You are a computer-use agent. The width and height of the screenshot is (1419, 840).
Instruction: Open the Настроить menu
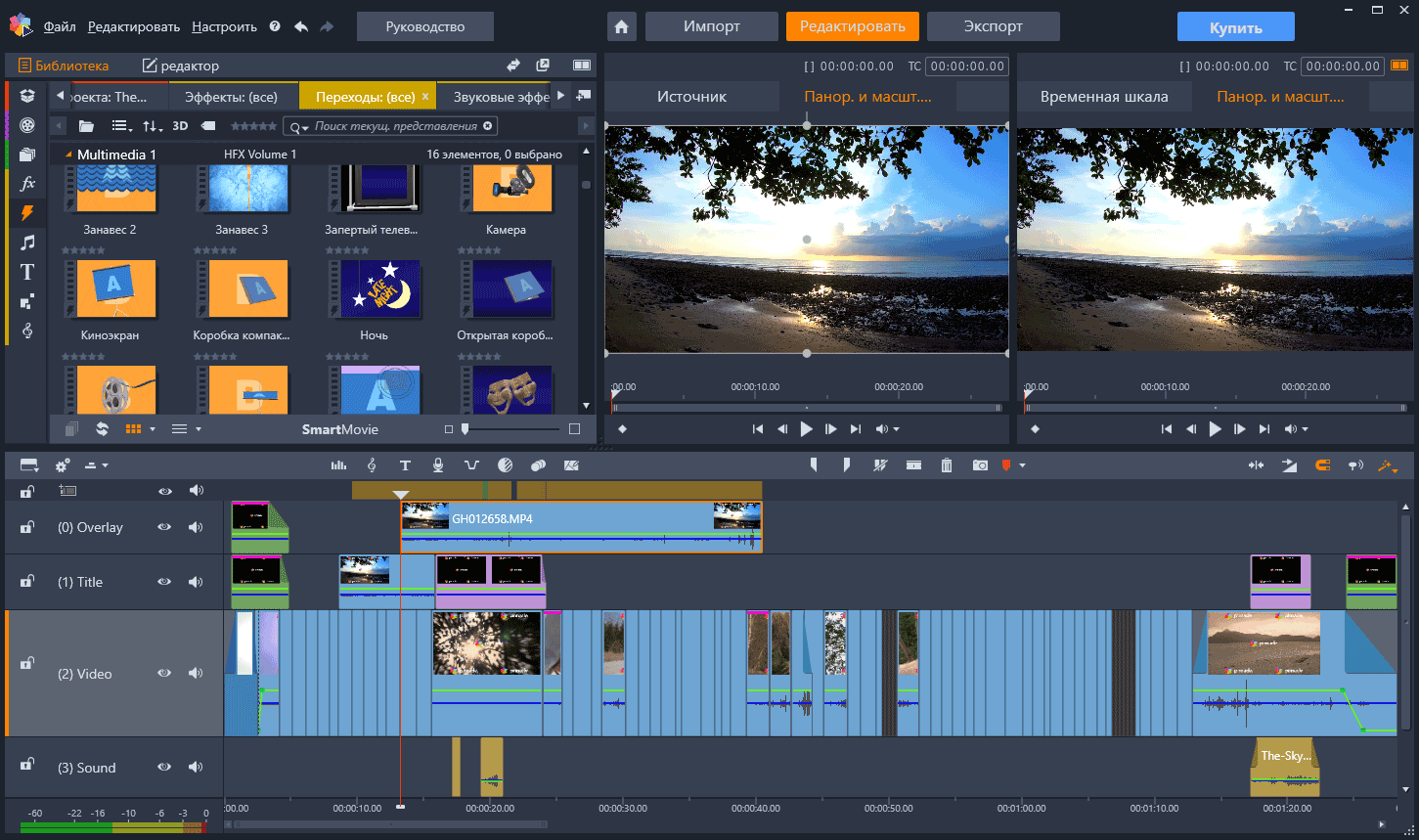coord(223,26)
